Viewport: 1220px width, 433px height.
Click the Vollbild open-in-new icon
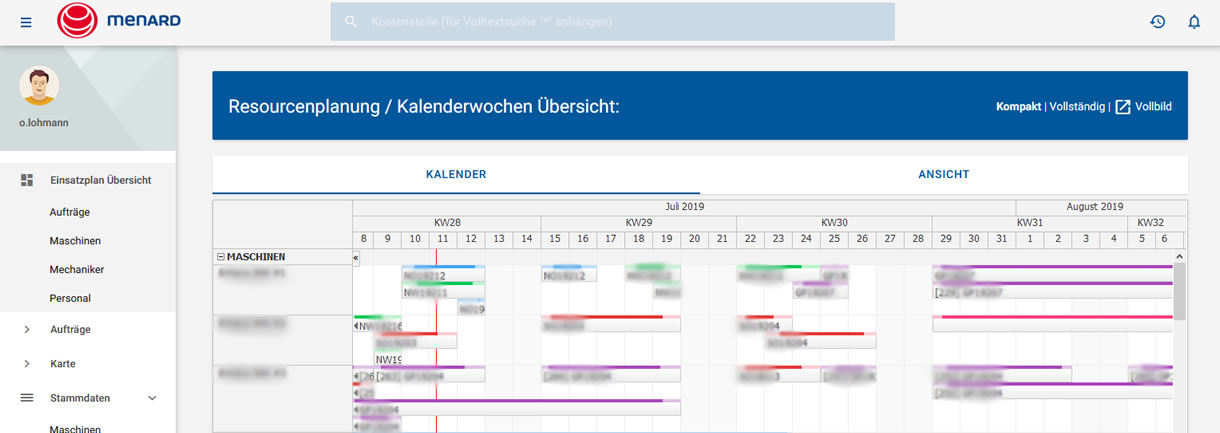(1123, 106)
